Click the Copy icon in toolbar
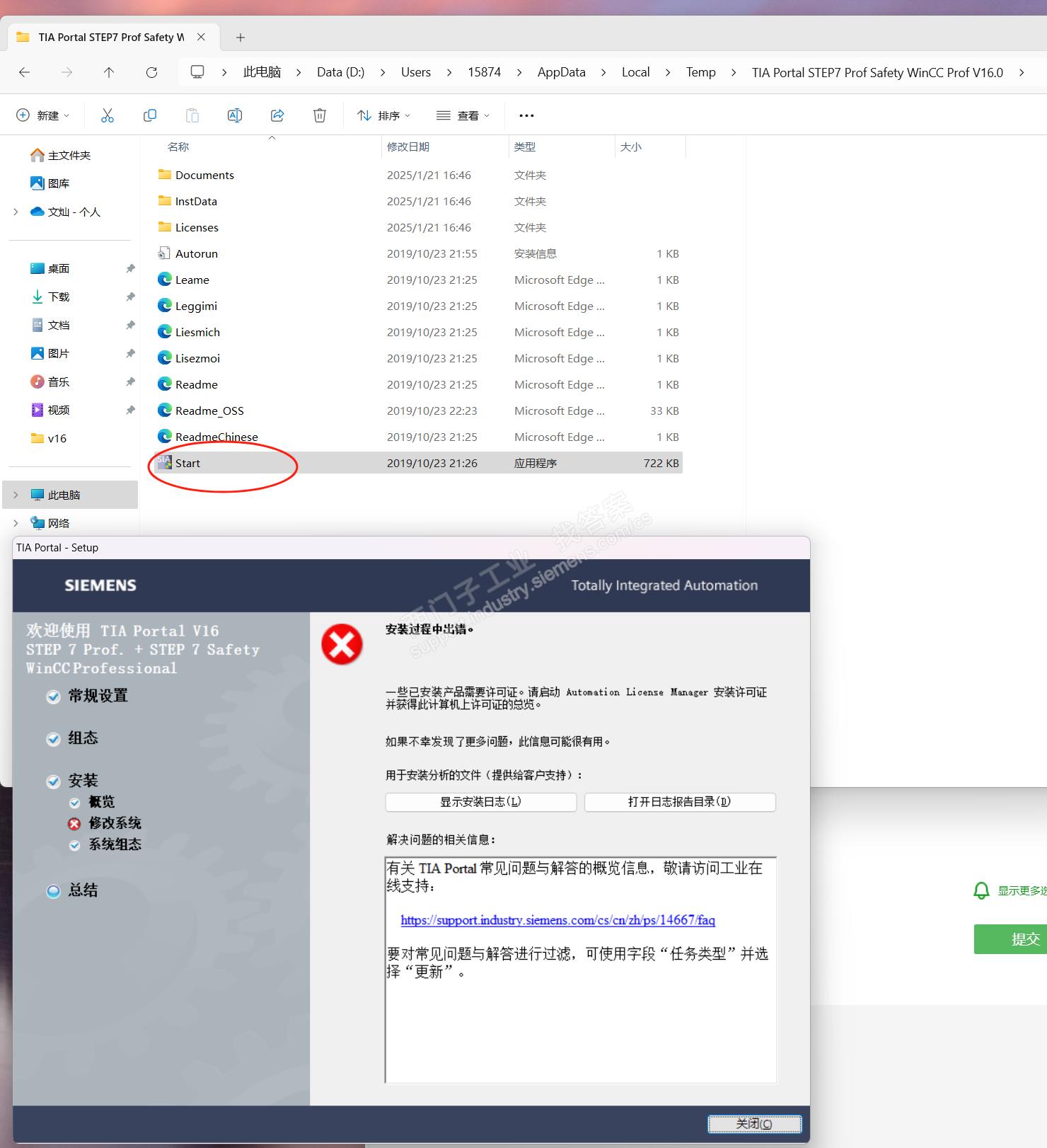This screenshot has height=1148, width=1047. click(150, 115)
